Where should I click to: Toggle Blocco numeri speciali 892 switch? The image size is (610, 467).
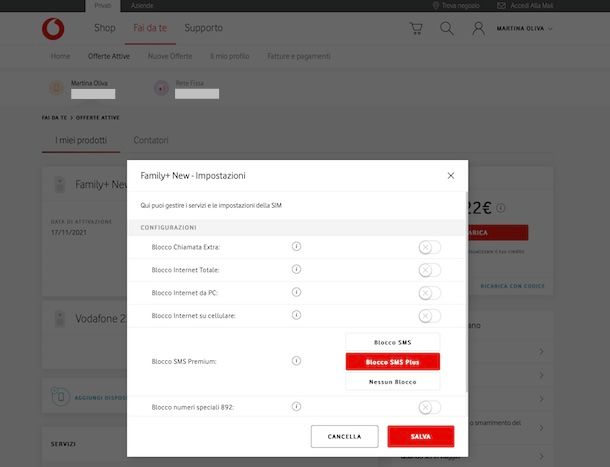pyautogui.click(x=429, y=407)
